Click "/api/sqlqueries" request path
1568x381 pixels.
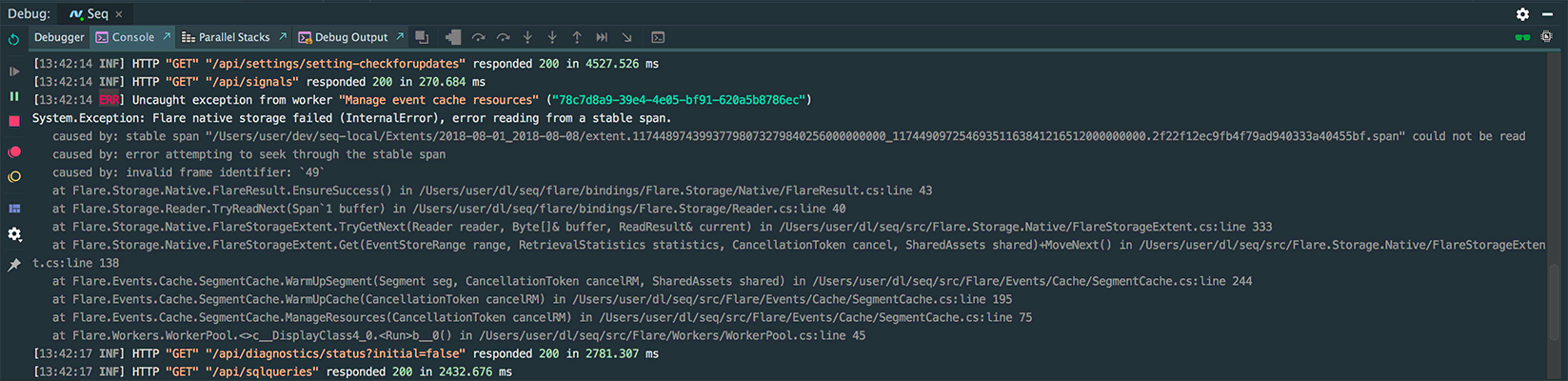coord(262,371)
